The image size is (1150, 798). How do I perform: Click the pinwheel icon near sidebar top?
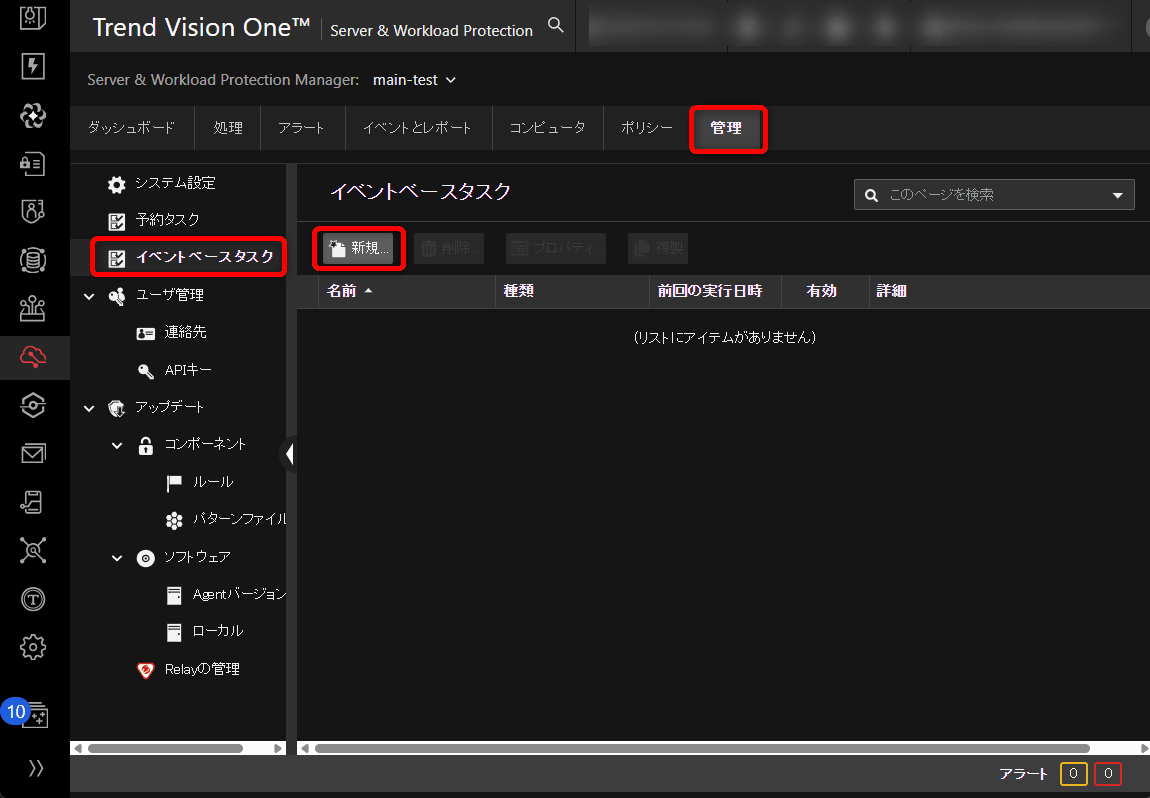click(33, 115)
